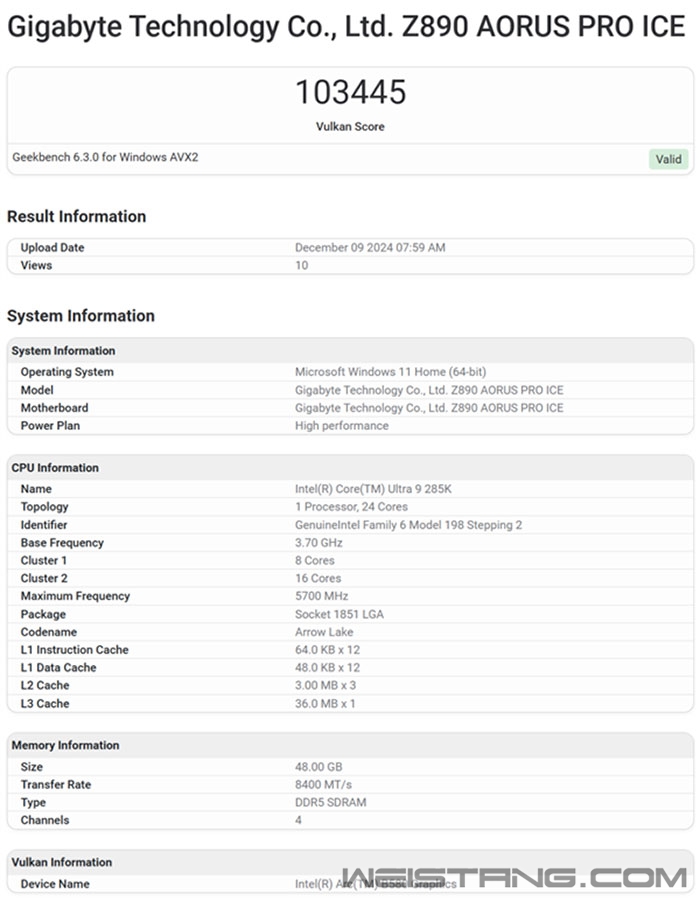Click the Power Plan label

click(x=50, y=426)
